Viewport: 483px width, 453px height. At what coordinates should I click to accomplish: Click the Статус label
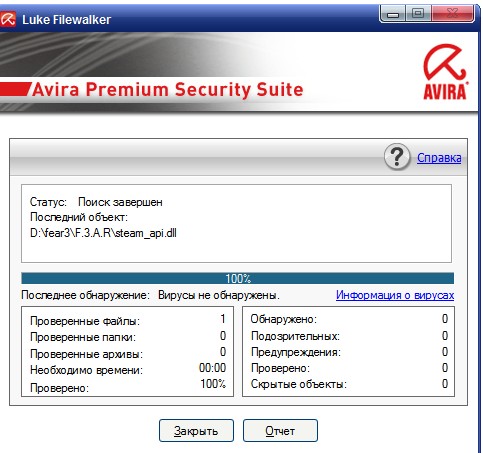48,202
